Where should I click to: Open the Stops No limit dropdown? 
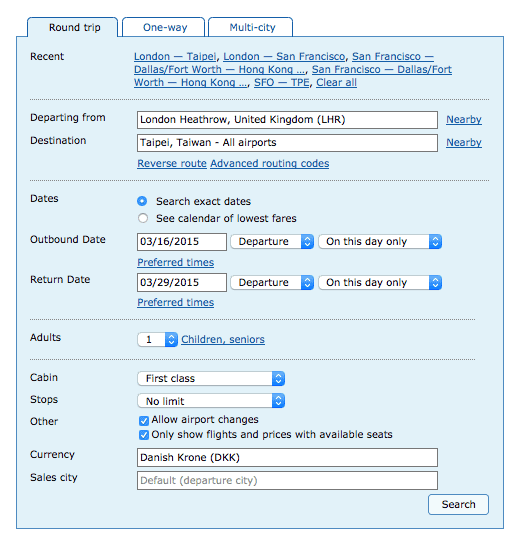pos(211,401)
